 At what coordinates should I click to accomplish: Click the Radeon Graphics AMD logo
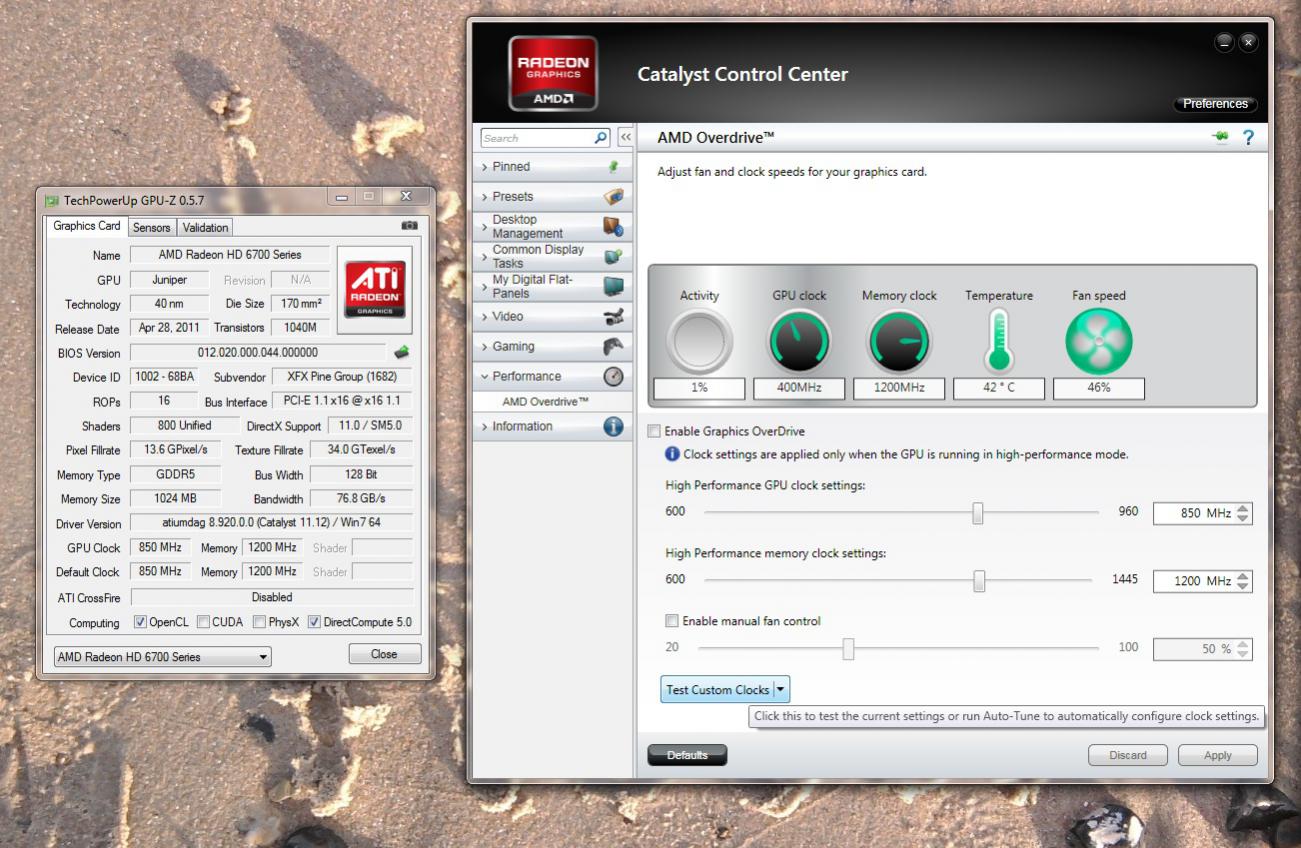(x=553, y=73)
